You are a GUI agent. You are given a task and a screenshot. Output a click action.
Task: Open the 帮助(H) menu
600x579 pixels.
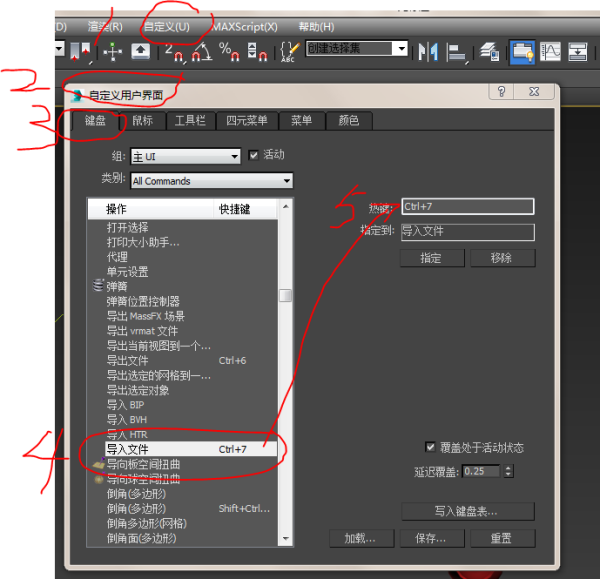[316, 27]
